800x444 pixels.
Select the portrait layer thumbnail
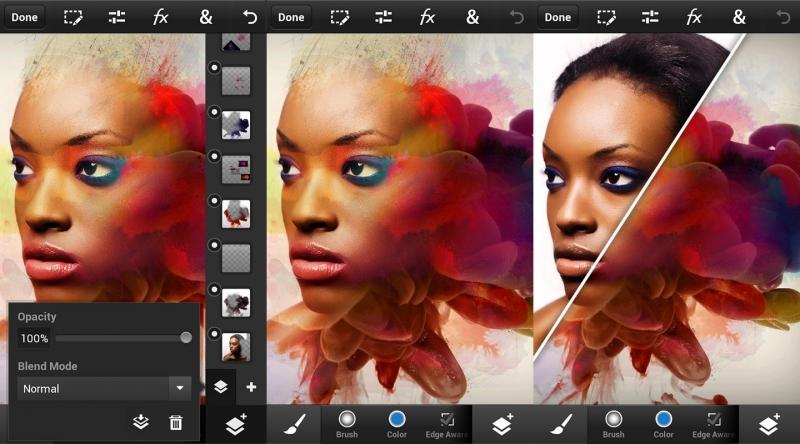(236, 346)
